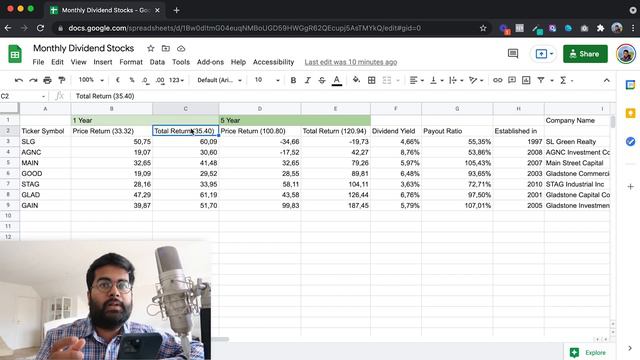Open the Add-ons menu

pyautogui.click(x=210, y=62)
